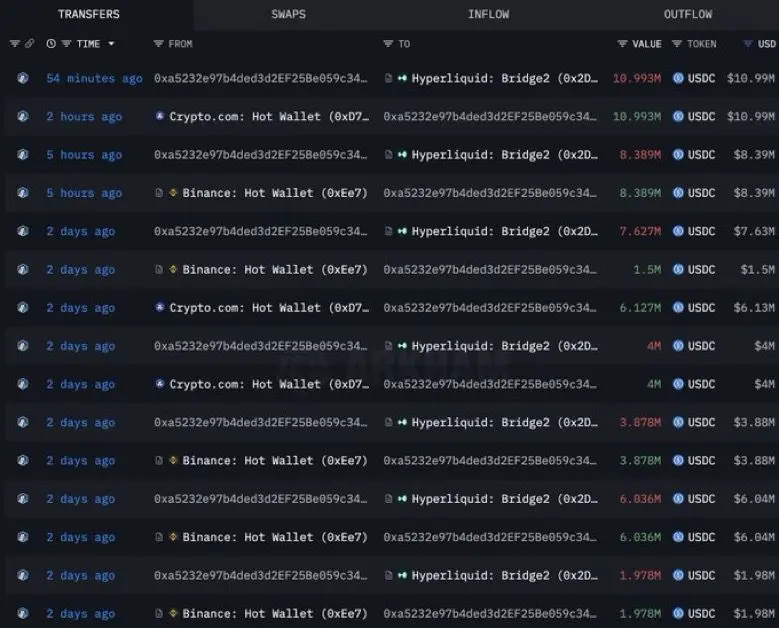Open the '54 minutes ago' transaction link
This screenshot has width=779, height=628.
tap(94, 78)
